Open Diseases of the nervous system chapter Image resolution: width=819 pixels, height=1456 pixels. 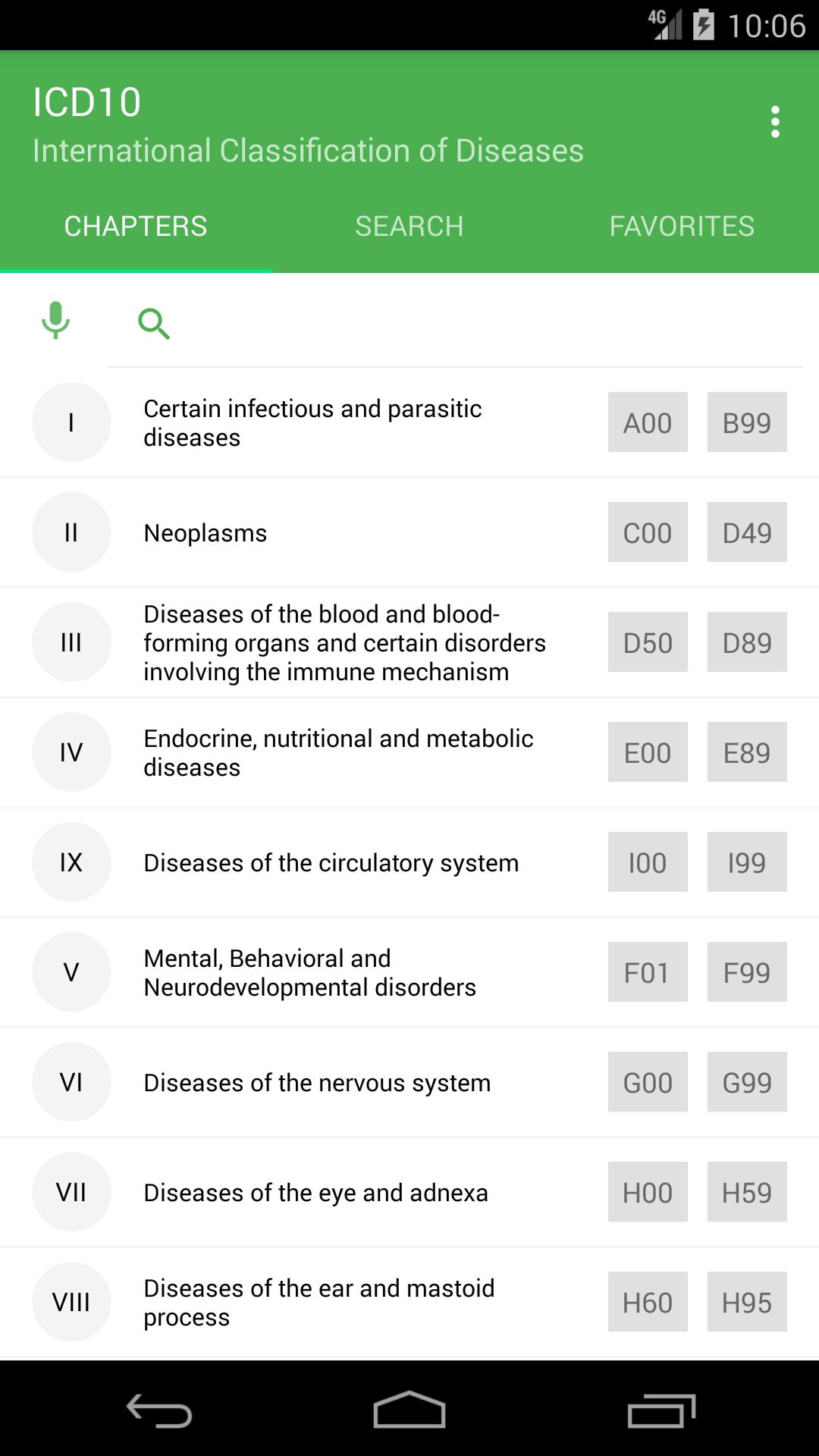pyautogui.click(x=317, y=1083)
